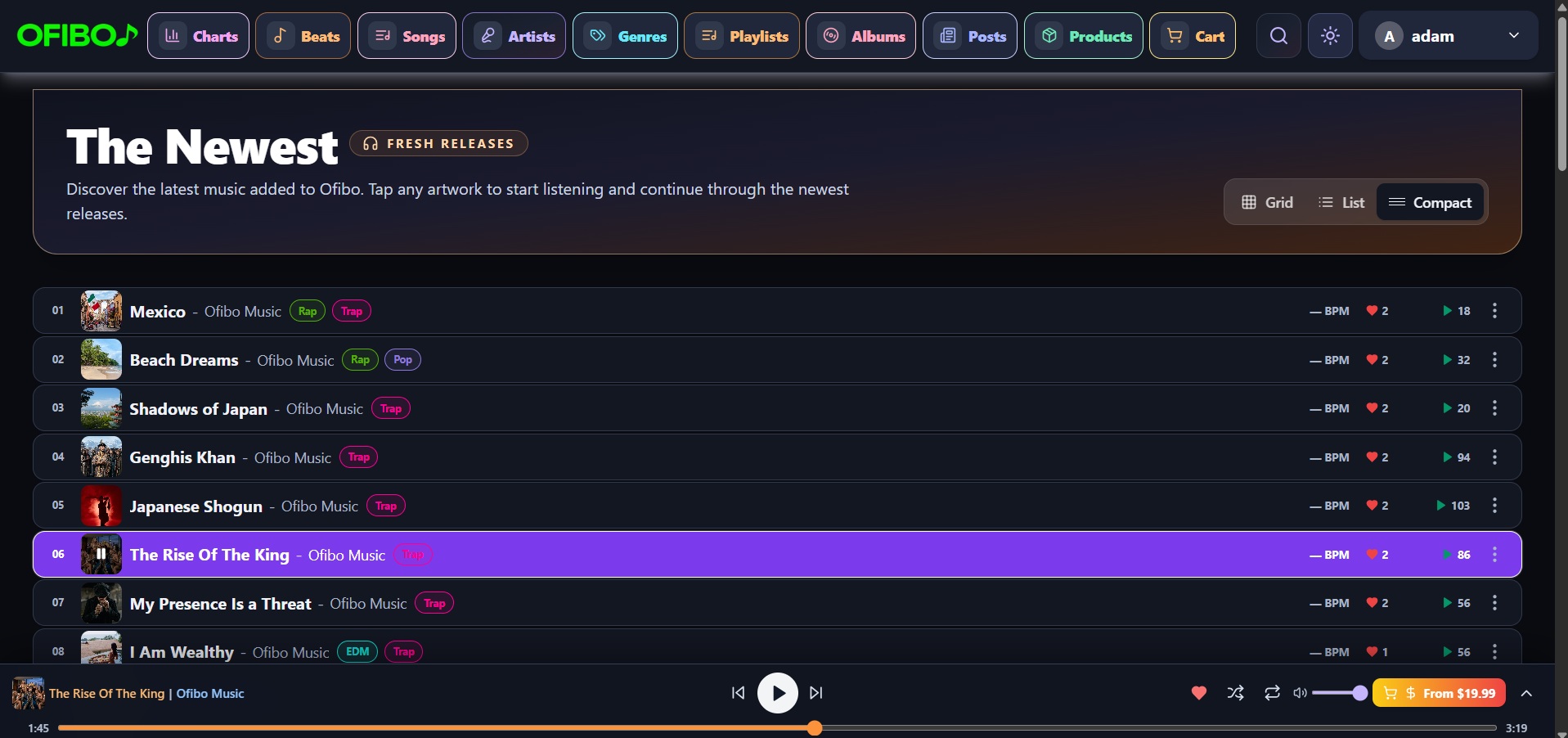The image size is (1568, 738).
Task: Select the EDM tag on I Am Wealthy
Action: [x=357, y=651]
